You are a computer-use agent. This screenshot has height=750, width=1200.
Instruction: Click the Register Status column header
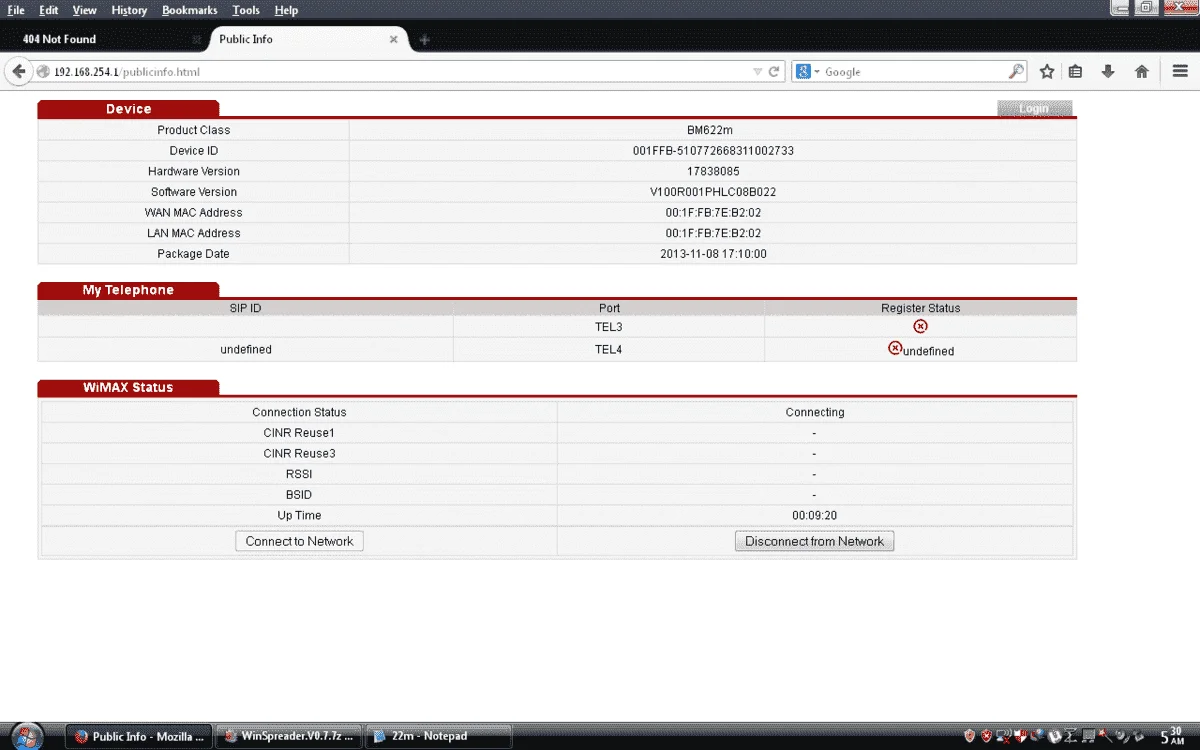click(920, 308)
